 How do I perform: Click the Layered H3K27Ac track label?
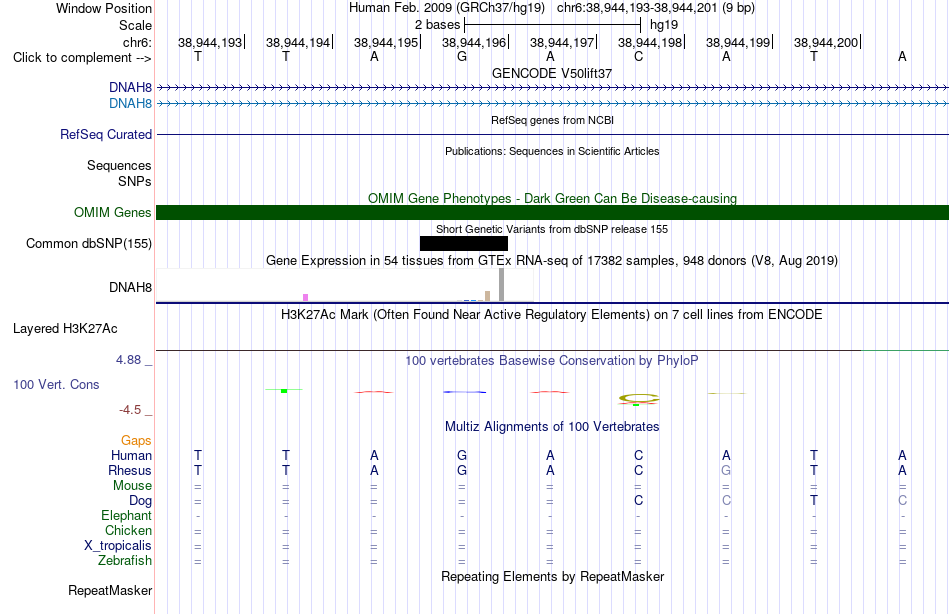tap(65, 329)
